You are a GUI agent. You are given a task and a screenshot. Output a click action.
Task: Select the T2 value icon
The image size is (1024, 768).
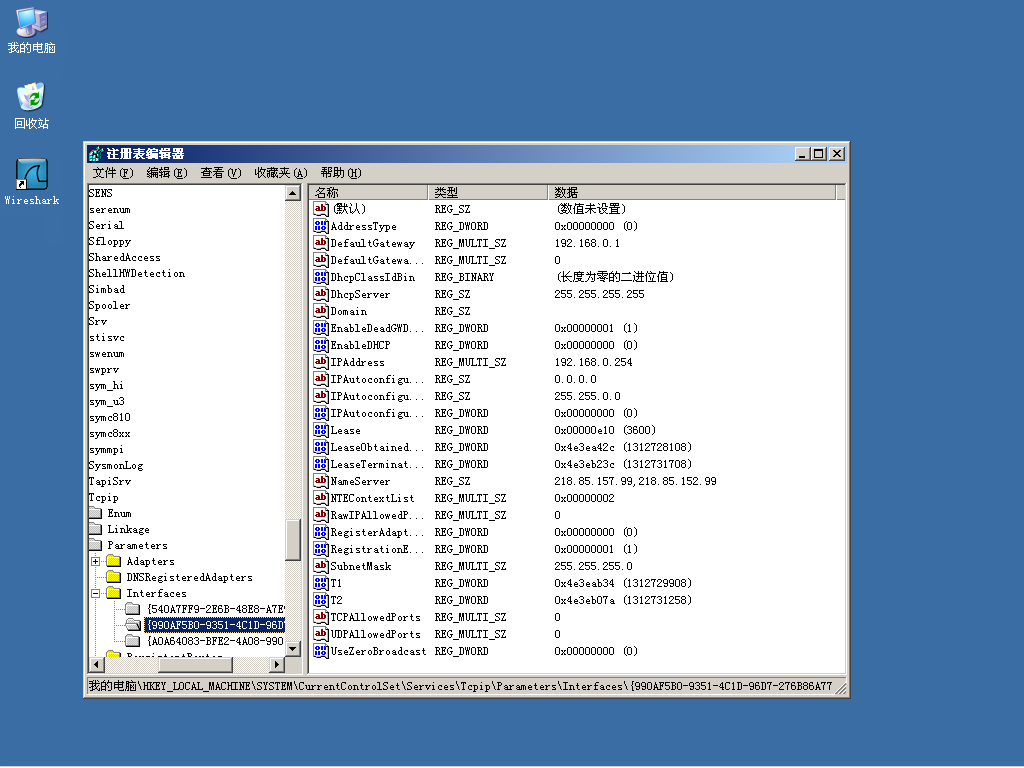321,600
